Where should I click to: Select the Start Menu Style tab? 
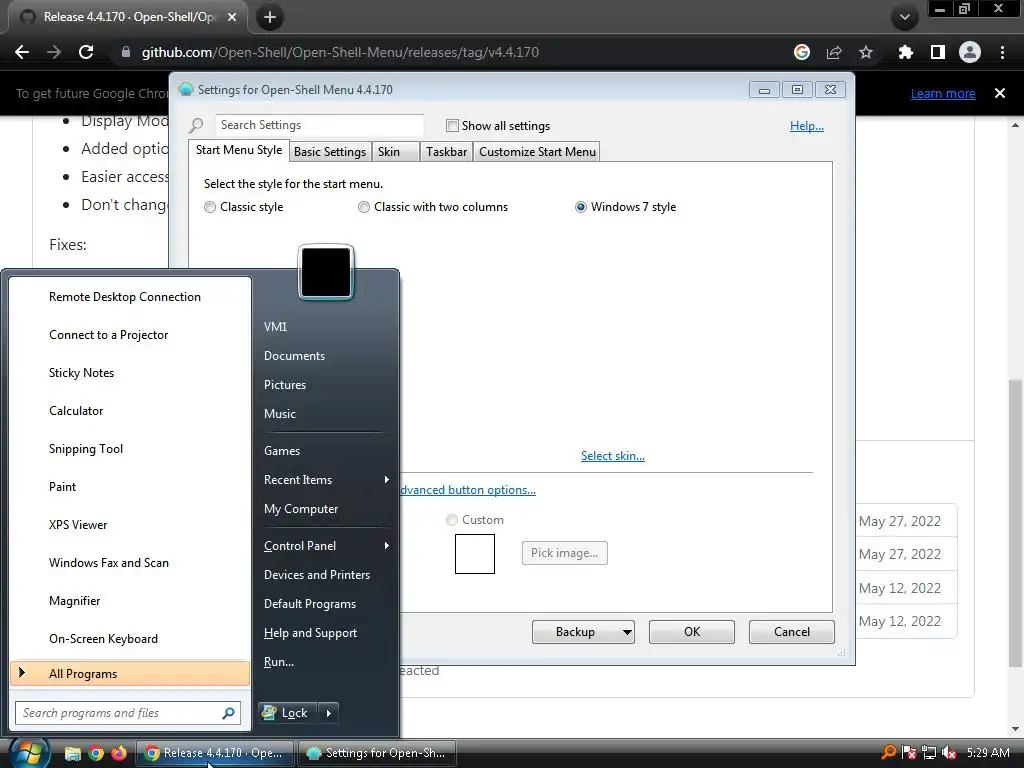(x=239, y=150)
